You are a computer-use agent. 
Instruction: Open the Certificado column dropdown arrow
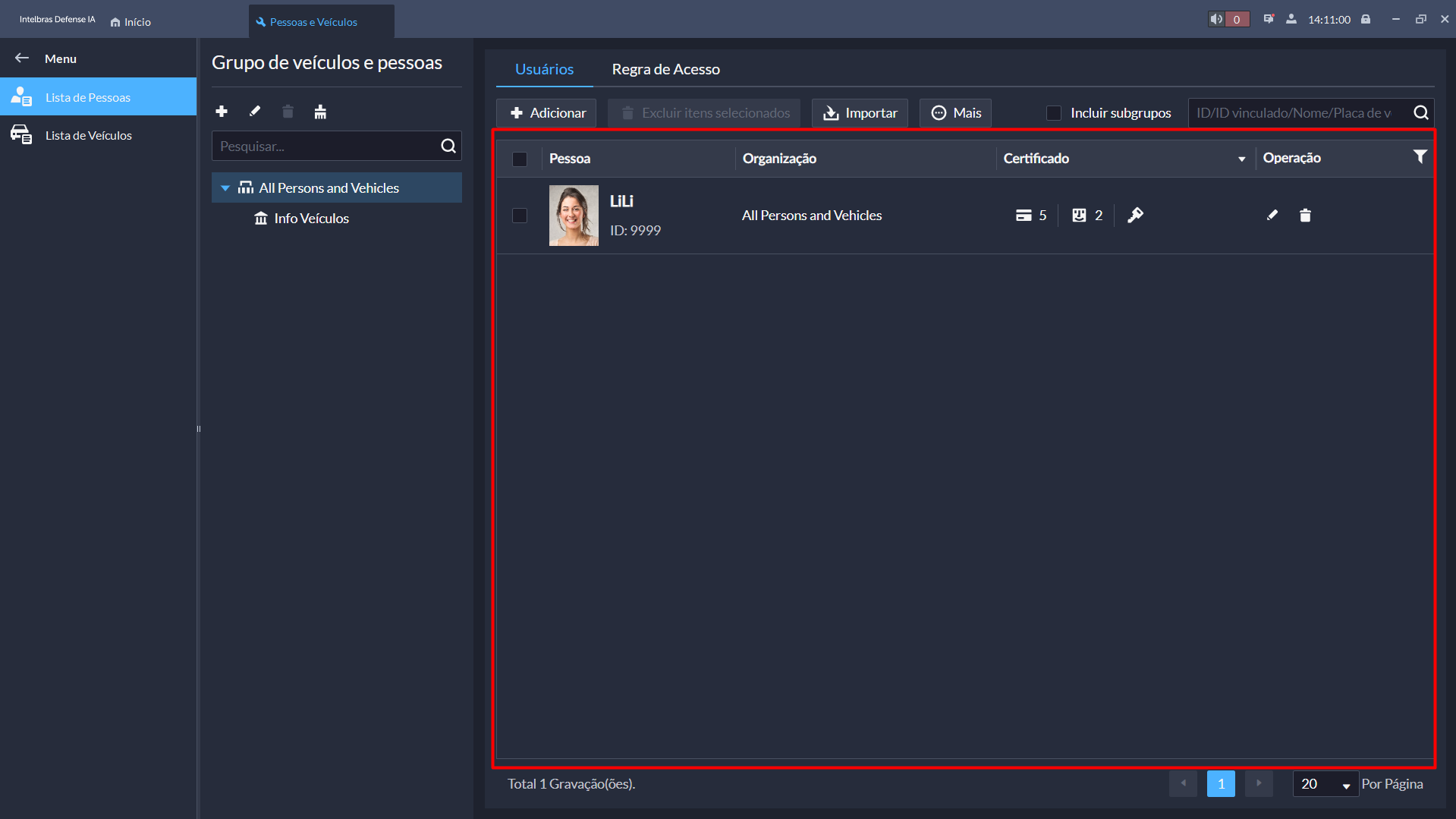click(x=1241, y=159)
